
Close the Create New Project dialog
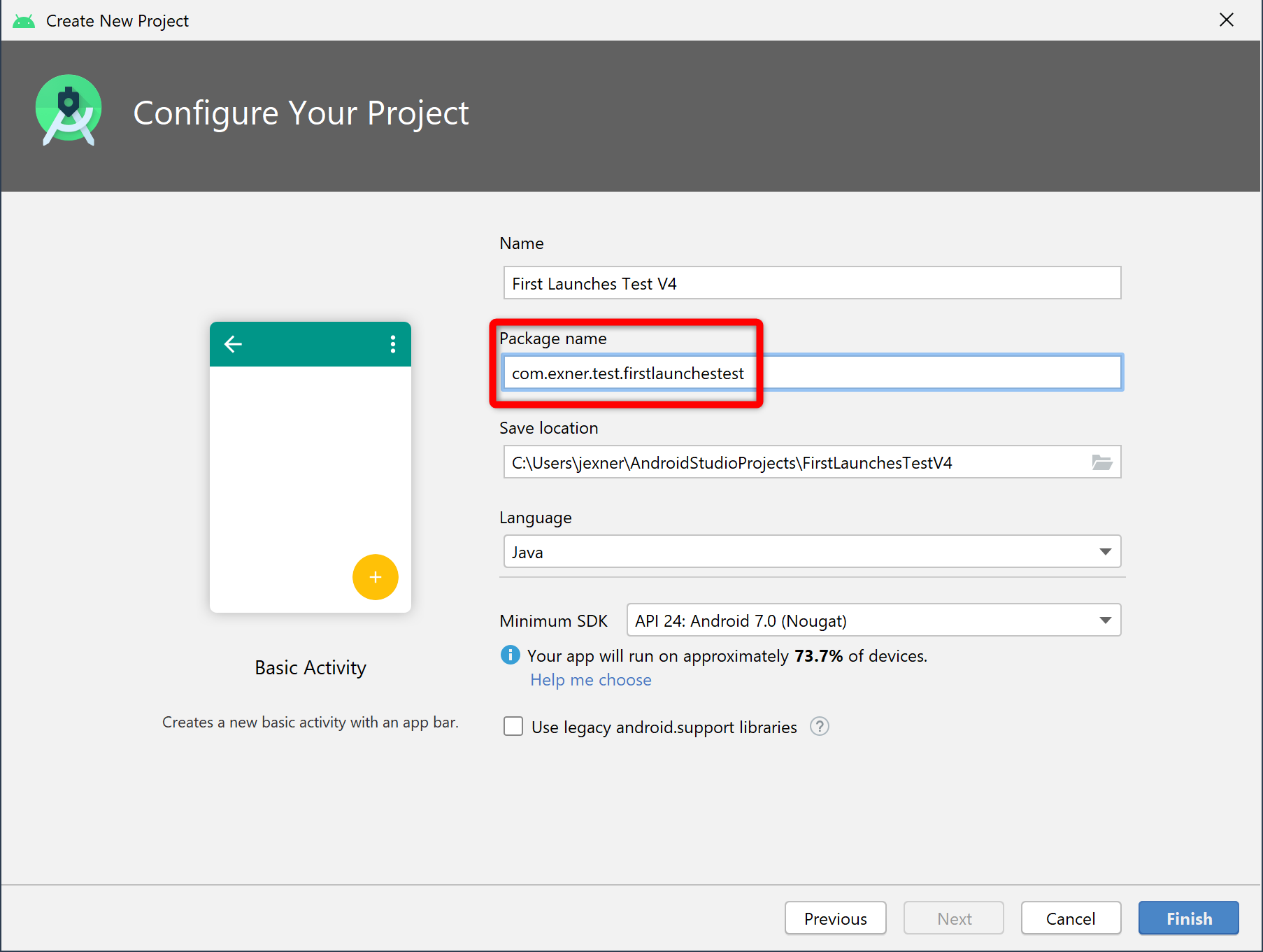click(x=1226, y=20)
